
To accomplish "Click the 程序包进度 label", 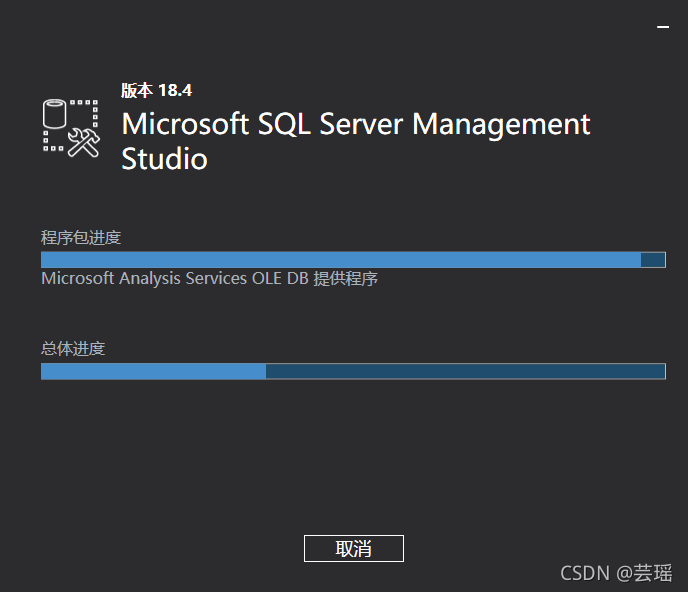I will pyautogui.click(x=81, y=237).
